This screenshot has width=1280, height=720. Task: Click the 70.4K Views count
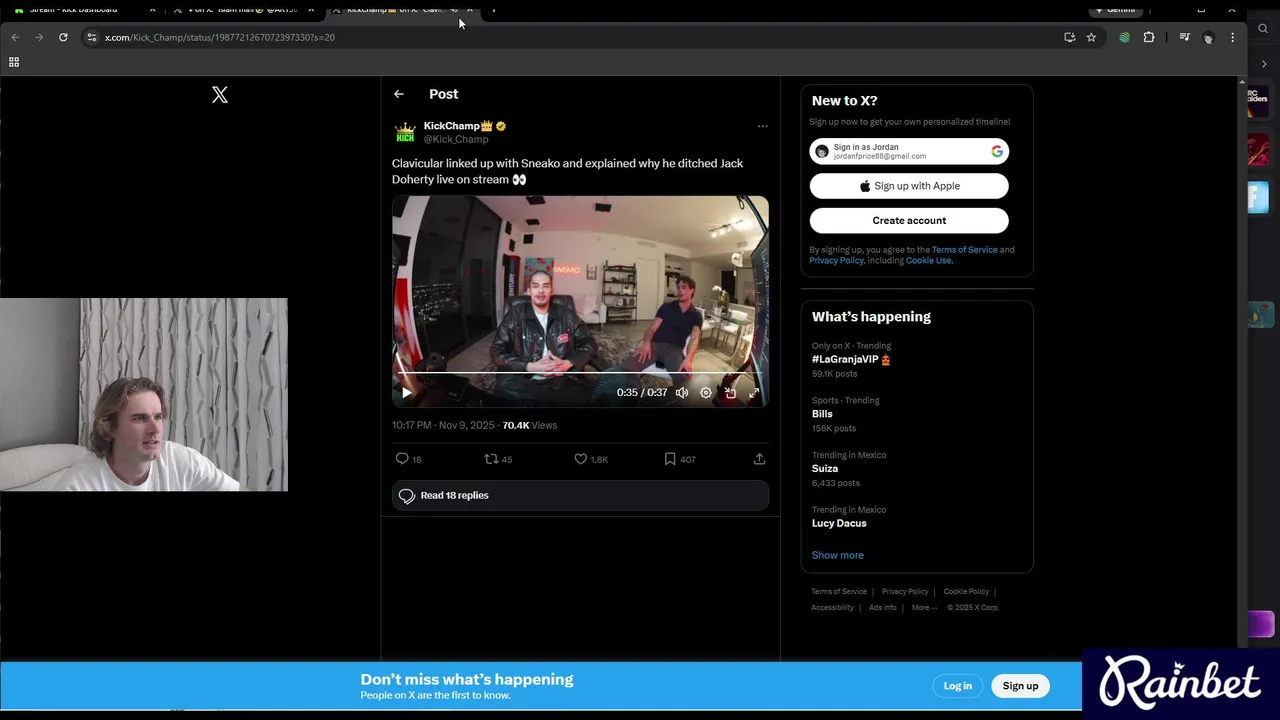(529, 425)
